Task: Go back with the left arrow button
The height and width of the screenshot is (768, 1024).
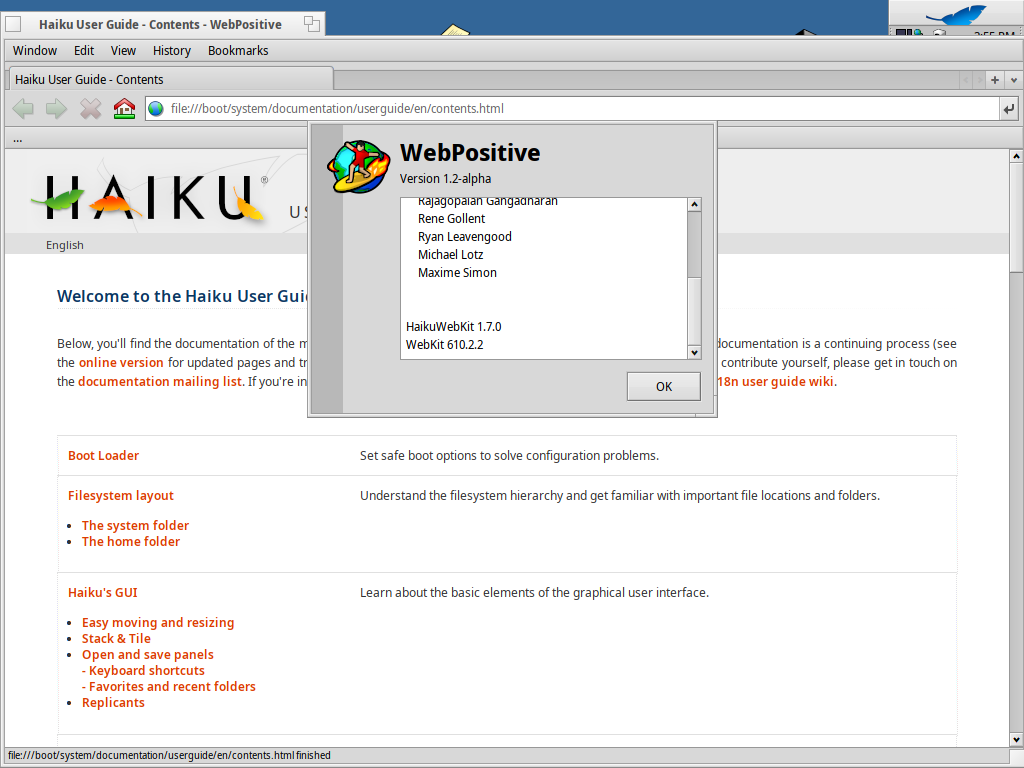Action: 23,108
